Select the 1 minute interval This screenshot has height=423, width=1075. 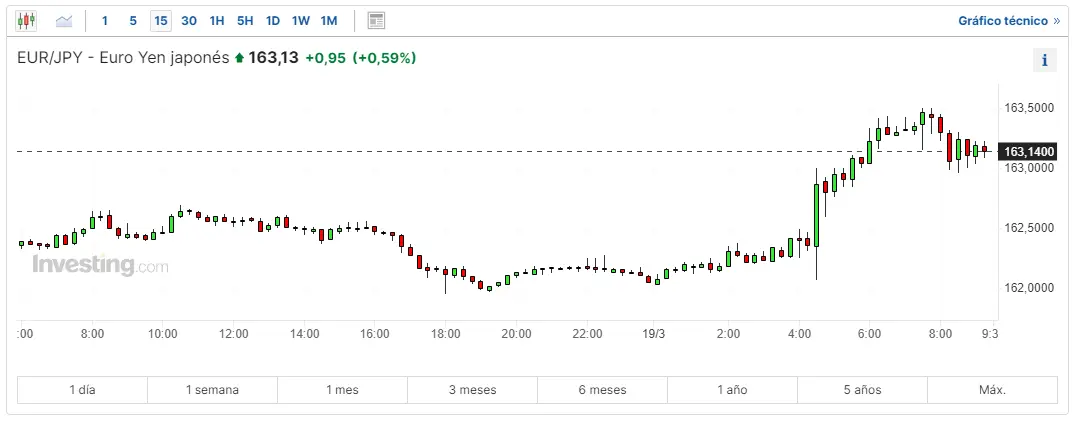(x=105, y=21)
